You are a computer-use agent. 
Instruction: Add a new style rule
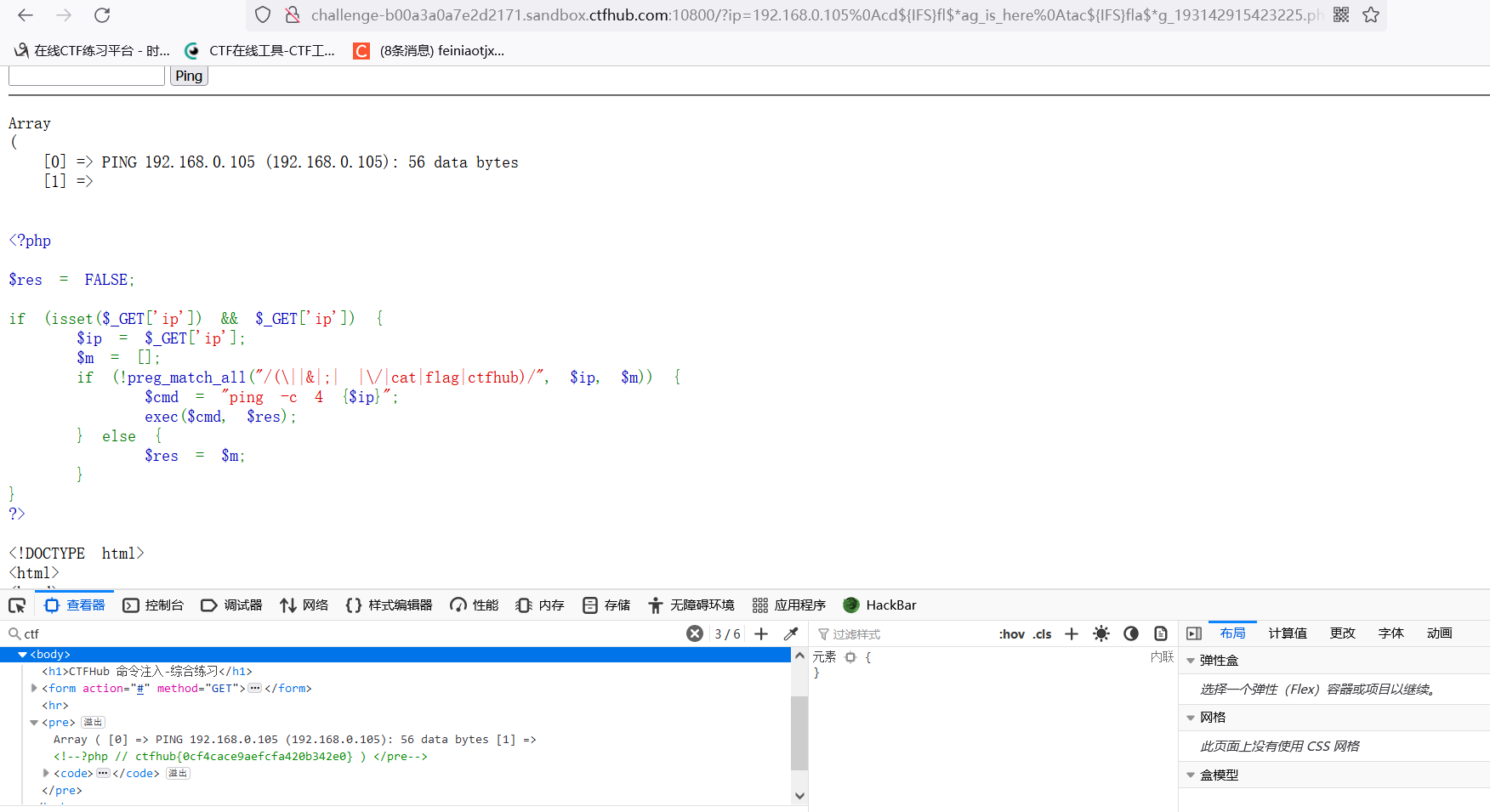1072,633
